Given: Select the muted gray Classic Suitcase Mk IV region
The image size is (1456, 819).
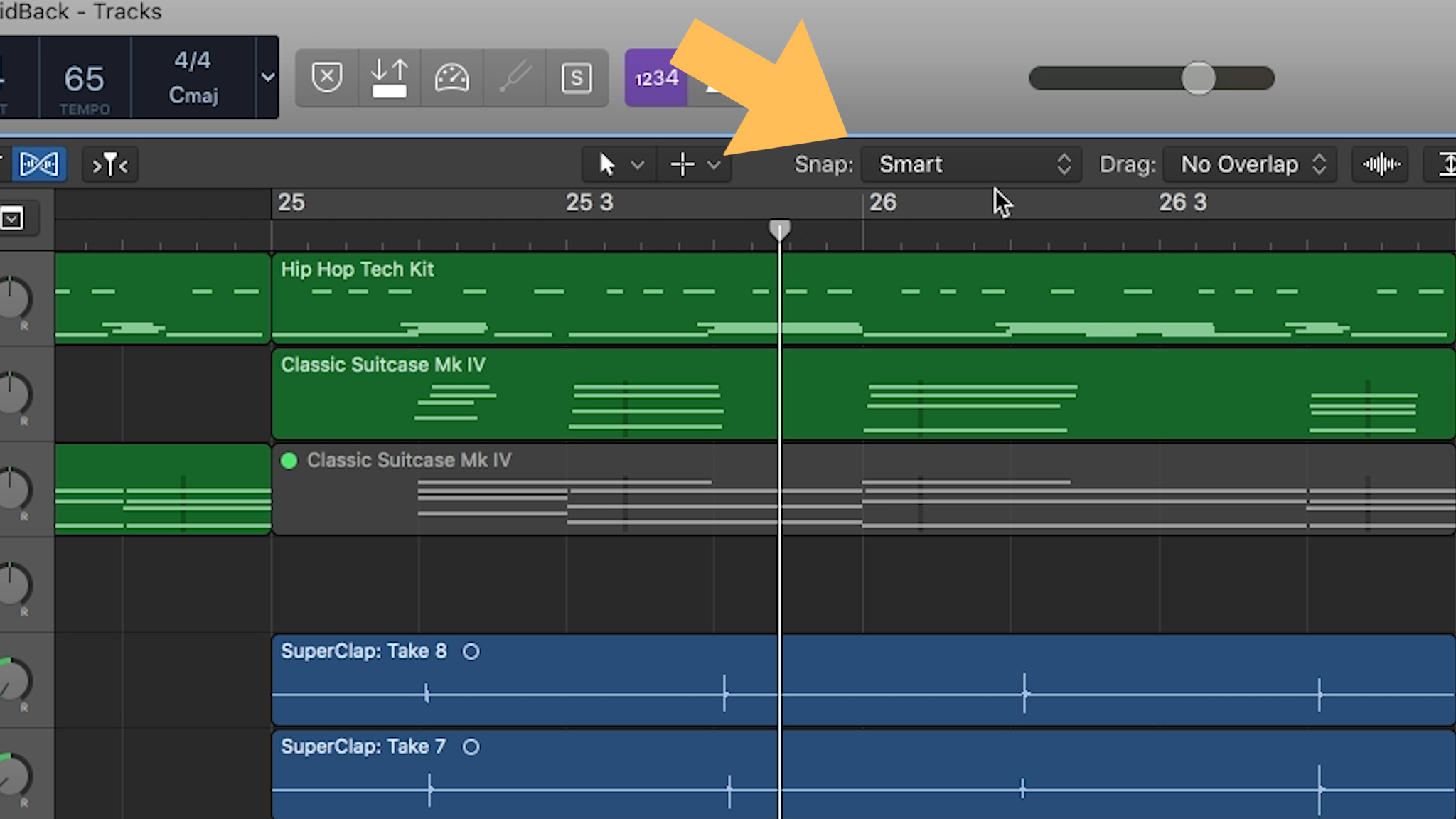Looking at the screenshot, I should [863, 489].
